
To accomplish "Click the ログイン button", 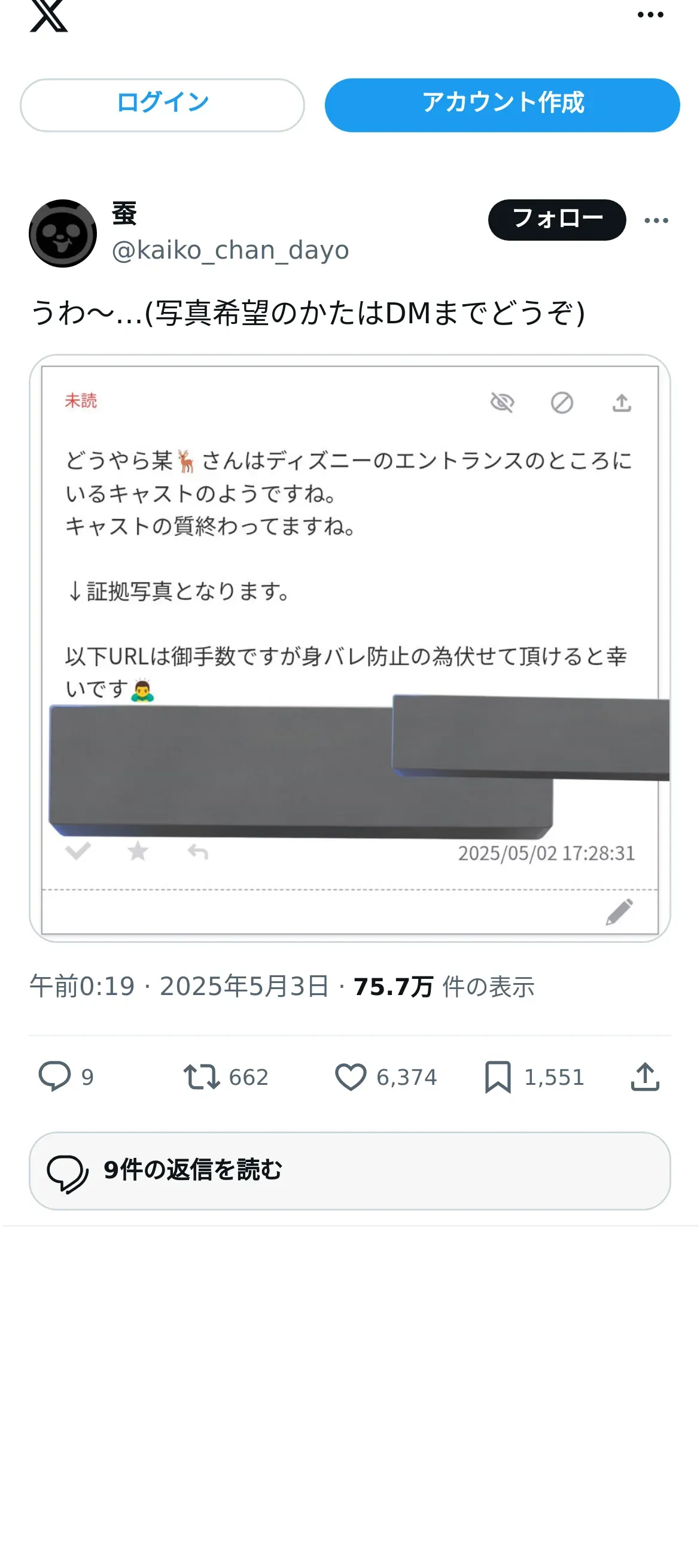I will pos(162,105).
